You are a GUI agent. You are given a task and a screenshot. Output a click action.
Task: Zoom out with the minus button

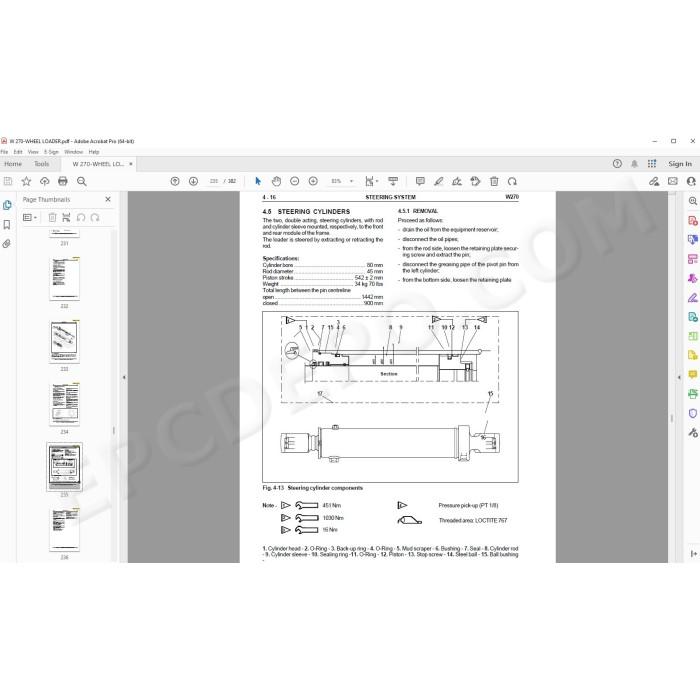coord(295,181)
